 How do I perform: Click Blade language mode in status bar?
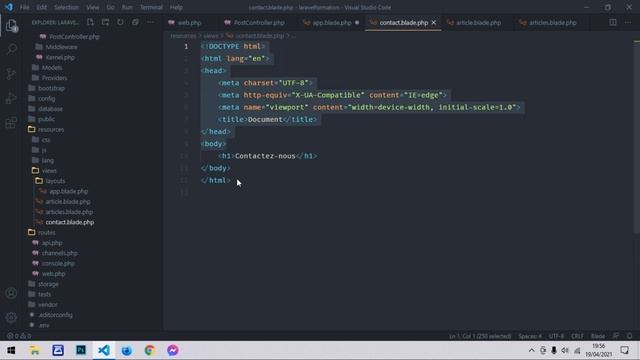598,336
